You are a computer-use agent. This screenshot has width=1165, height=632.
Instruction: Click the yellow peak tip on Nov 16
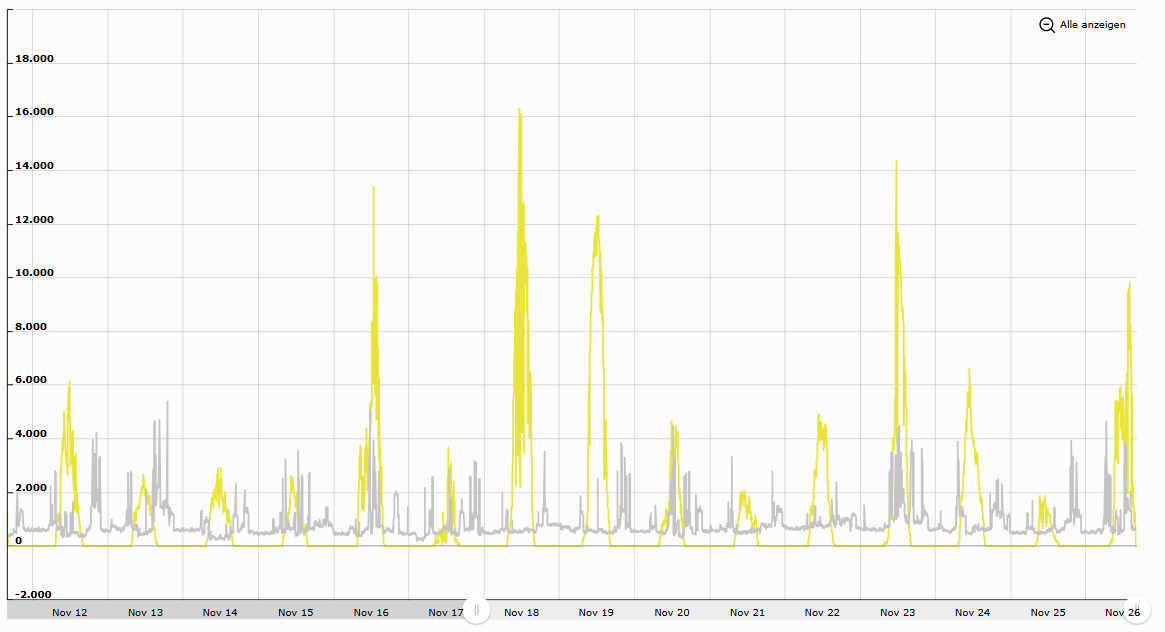point(373,188)
